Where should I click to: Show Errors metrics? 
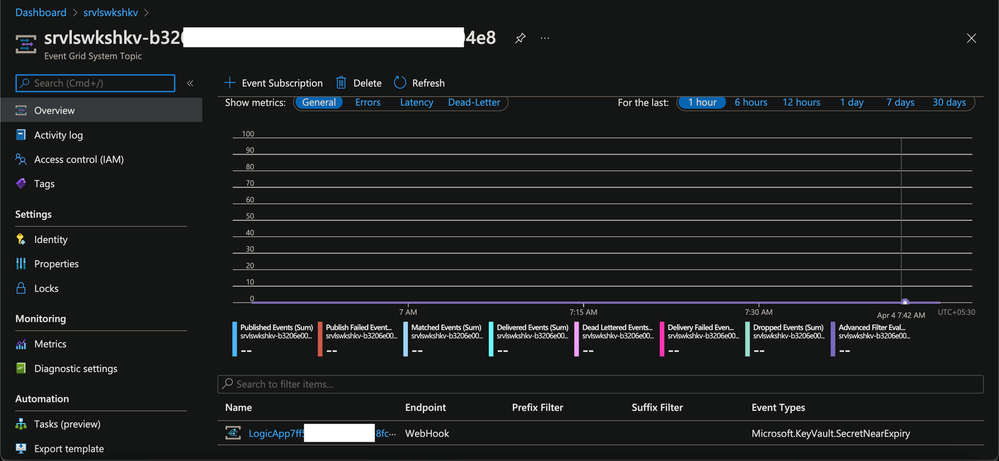pos(368,103)
